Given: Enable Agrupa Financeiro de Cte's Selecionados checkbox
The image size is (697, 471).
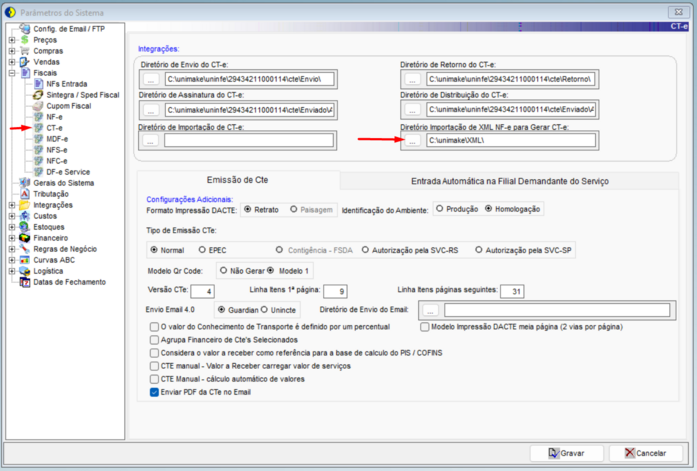Looking at the screenshot, I should pyautogui.click(x=154, y=340).
